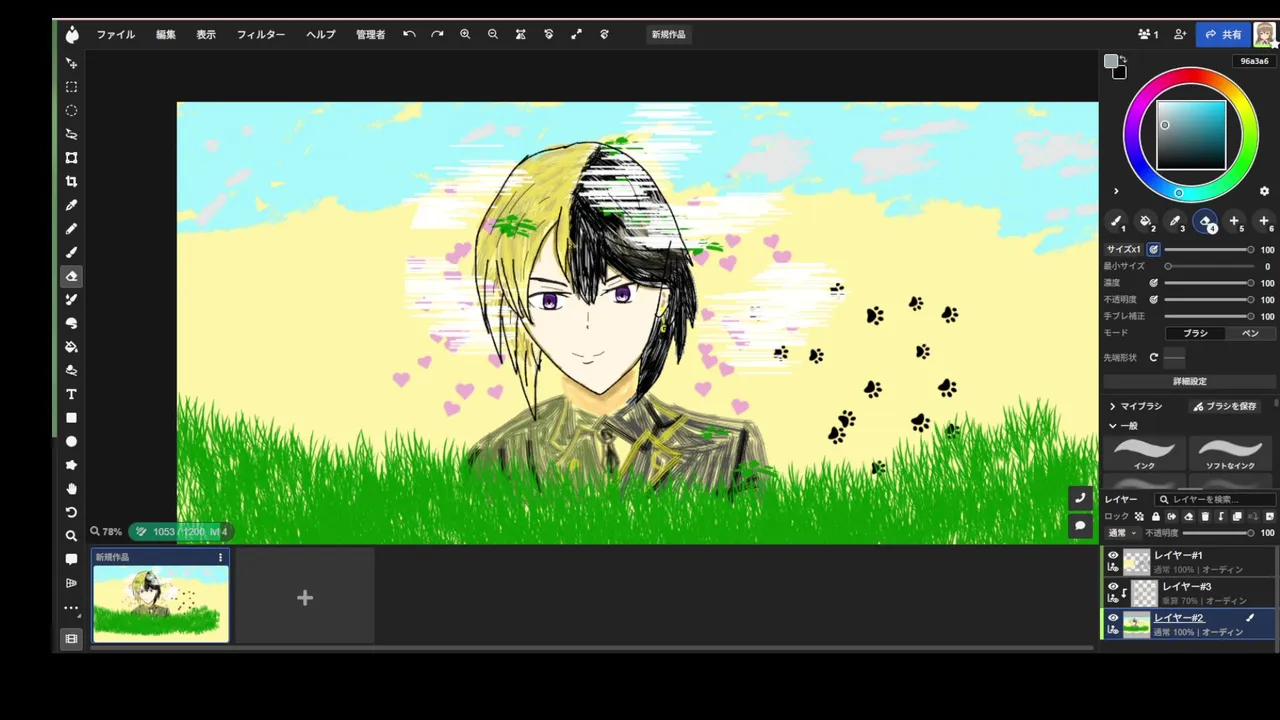Toggle lock transparent pixels checkerboard icon
The image size is (1280, 720).
[x=1139, y=517]
